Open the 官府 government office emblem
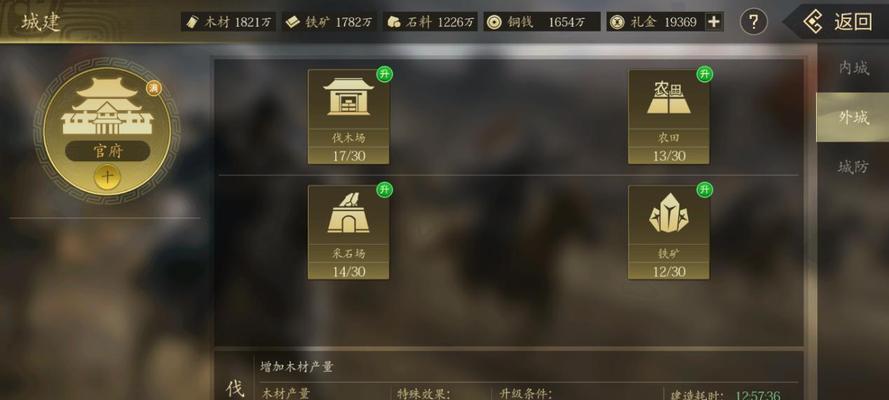Image resolution: width=889 pixels, height=400 pixels. click(107, 131)
